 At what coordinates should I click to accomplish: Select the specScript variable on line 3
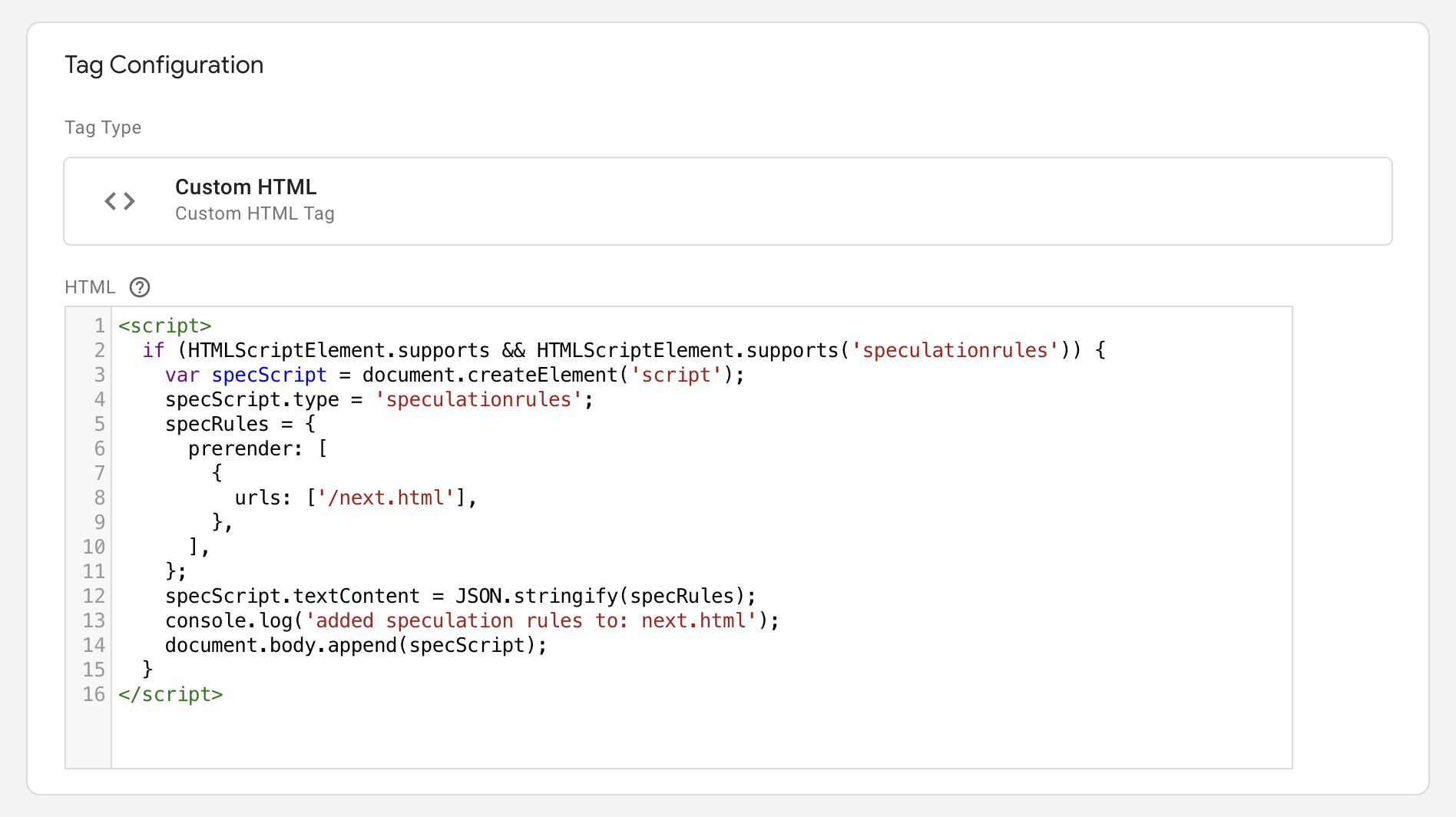pos(269,375)
